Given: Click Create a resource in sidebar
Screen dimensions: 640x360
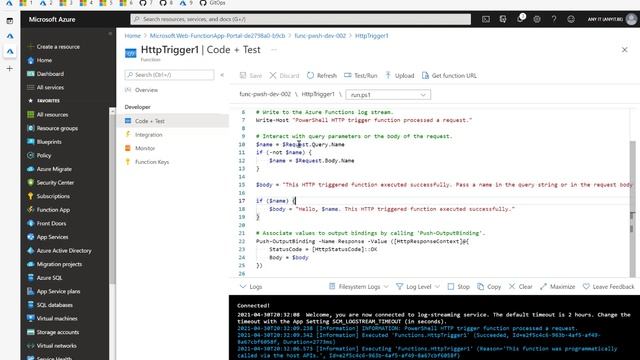Looking at the screenshot, I should (x=54, y=47).
